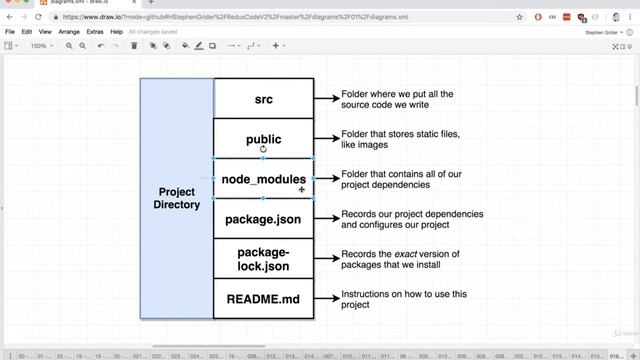The height and width of the screenshot is (360, 640).
Task: Collapse the toolbar with double chevron
Action: 629,47
